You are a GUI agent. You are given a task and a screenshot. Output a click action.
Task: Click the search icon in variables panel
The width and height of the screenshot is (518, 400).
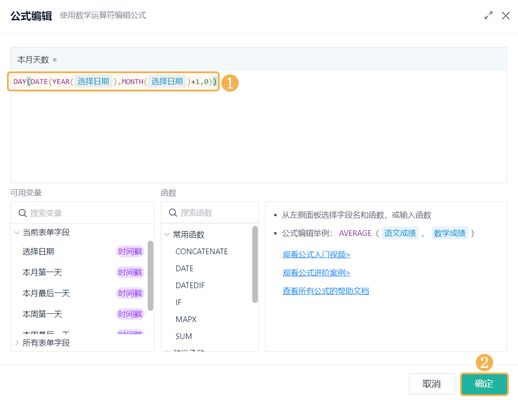(x=22, y=213)
